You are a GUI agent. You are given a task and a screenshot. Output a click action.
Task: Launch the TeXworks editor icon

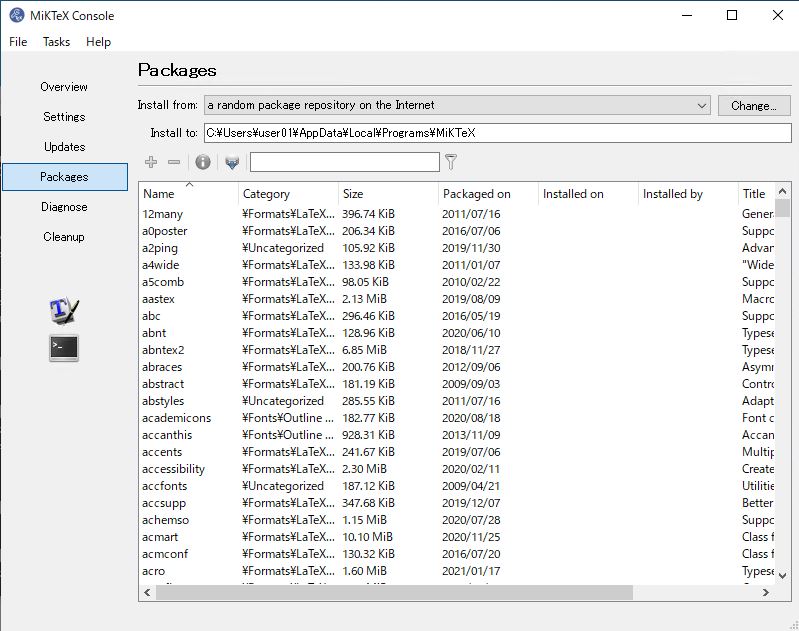coord(64,310)
